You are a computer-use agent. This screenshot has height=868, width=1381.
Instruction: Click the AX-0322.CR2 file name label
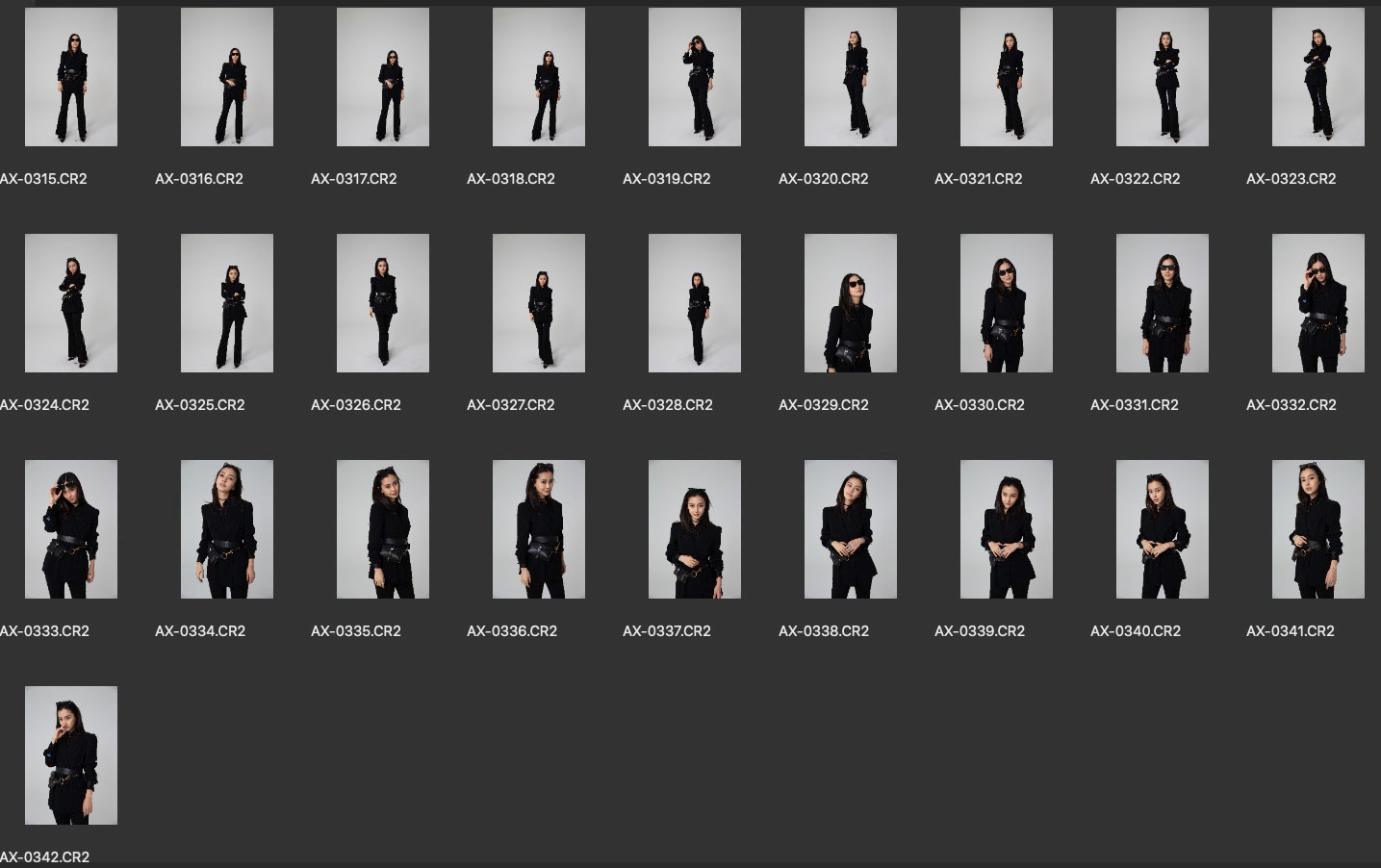[x=1136, y=179]
